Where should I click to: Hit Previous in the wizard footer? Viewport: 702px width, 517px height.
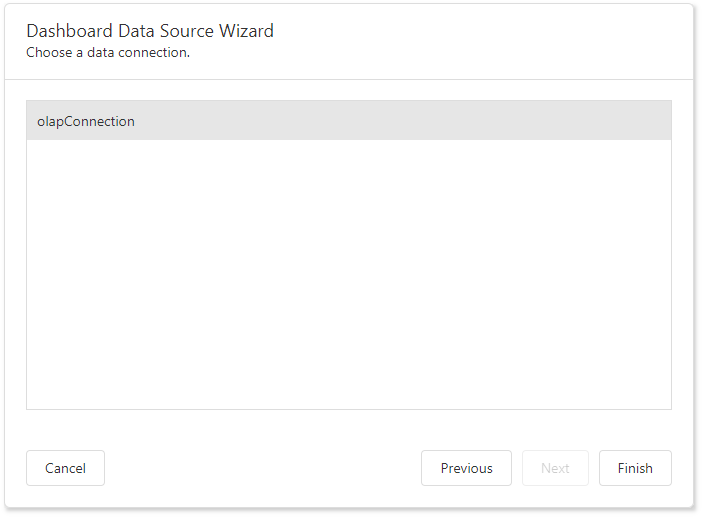tap(466, 468)
